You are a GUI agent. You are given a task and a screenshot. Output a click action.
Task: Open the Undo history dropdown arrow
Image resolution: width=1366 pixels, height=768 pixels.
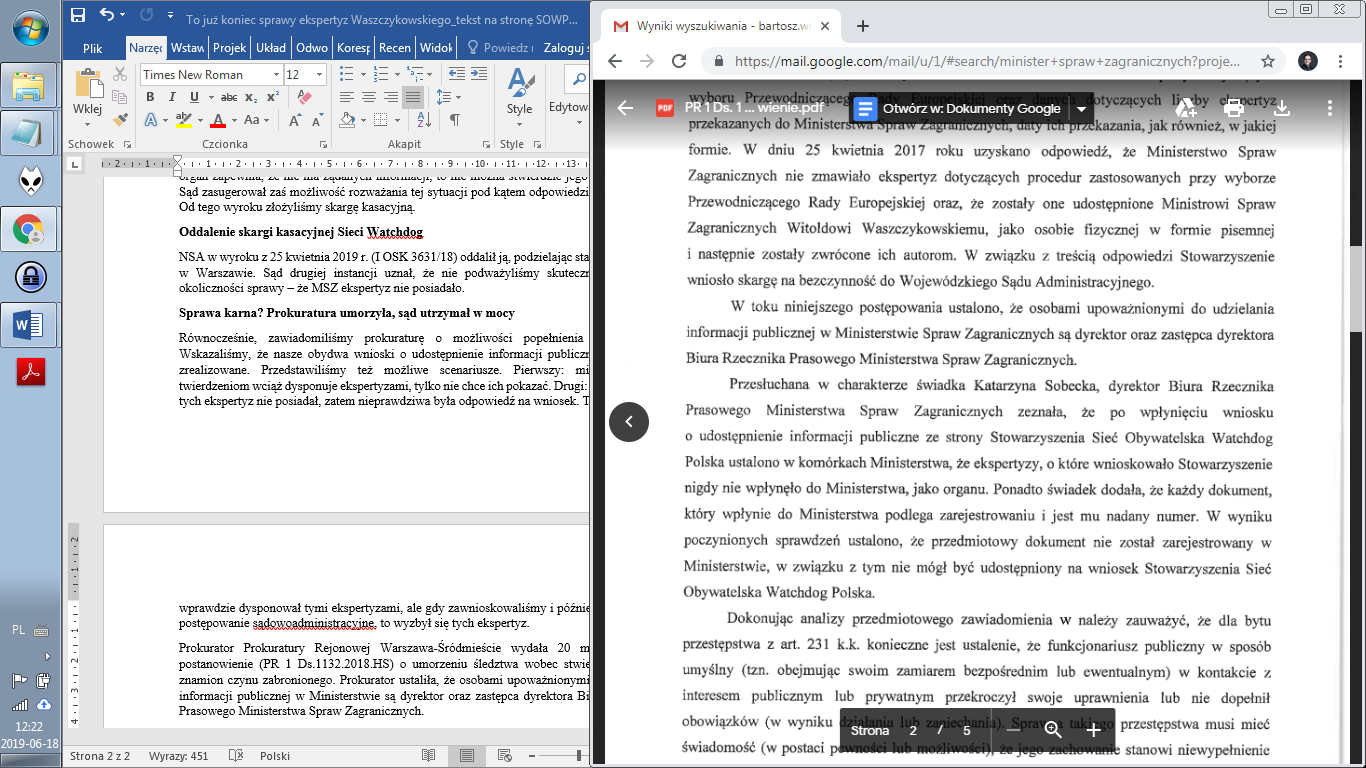(x=123, y=15)
